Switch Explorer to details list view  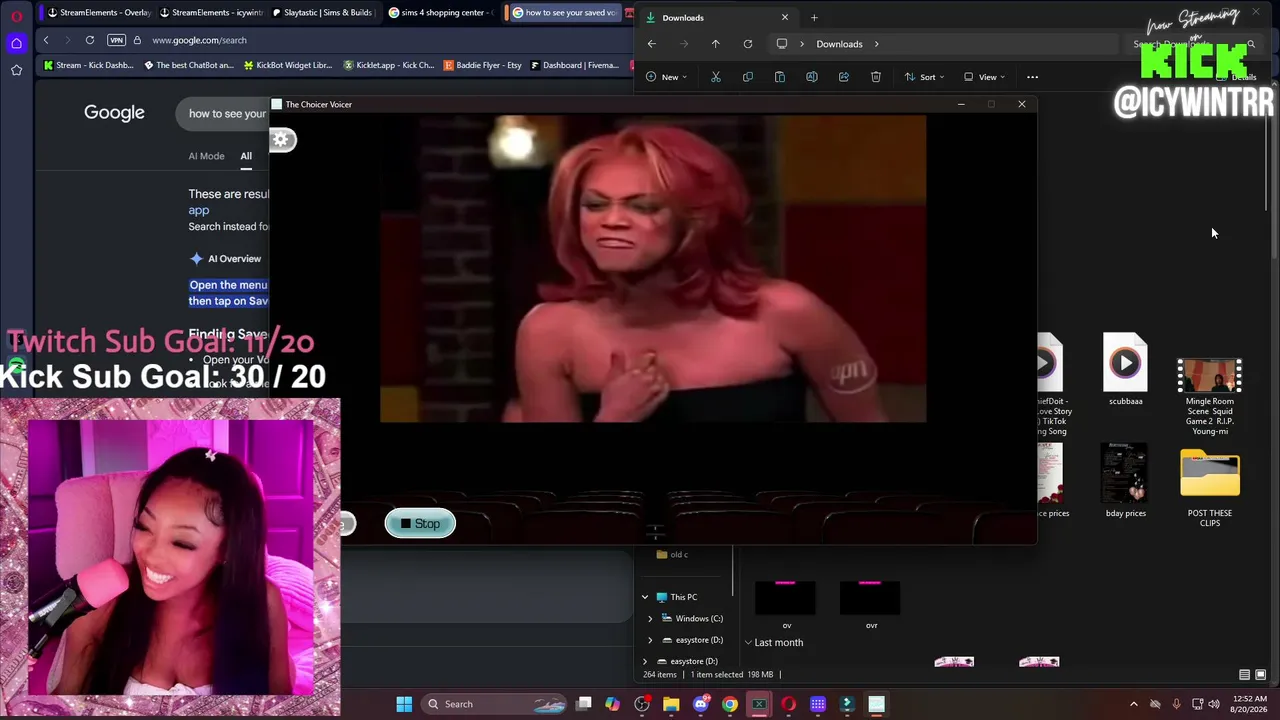coord(1244,675)
